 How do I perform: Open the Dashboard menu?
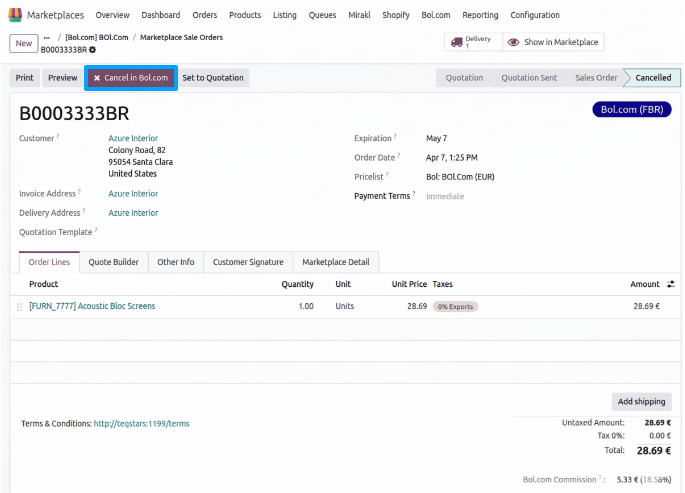161,15
